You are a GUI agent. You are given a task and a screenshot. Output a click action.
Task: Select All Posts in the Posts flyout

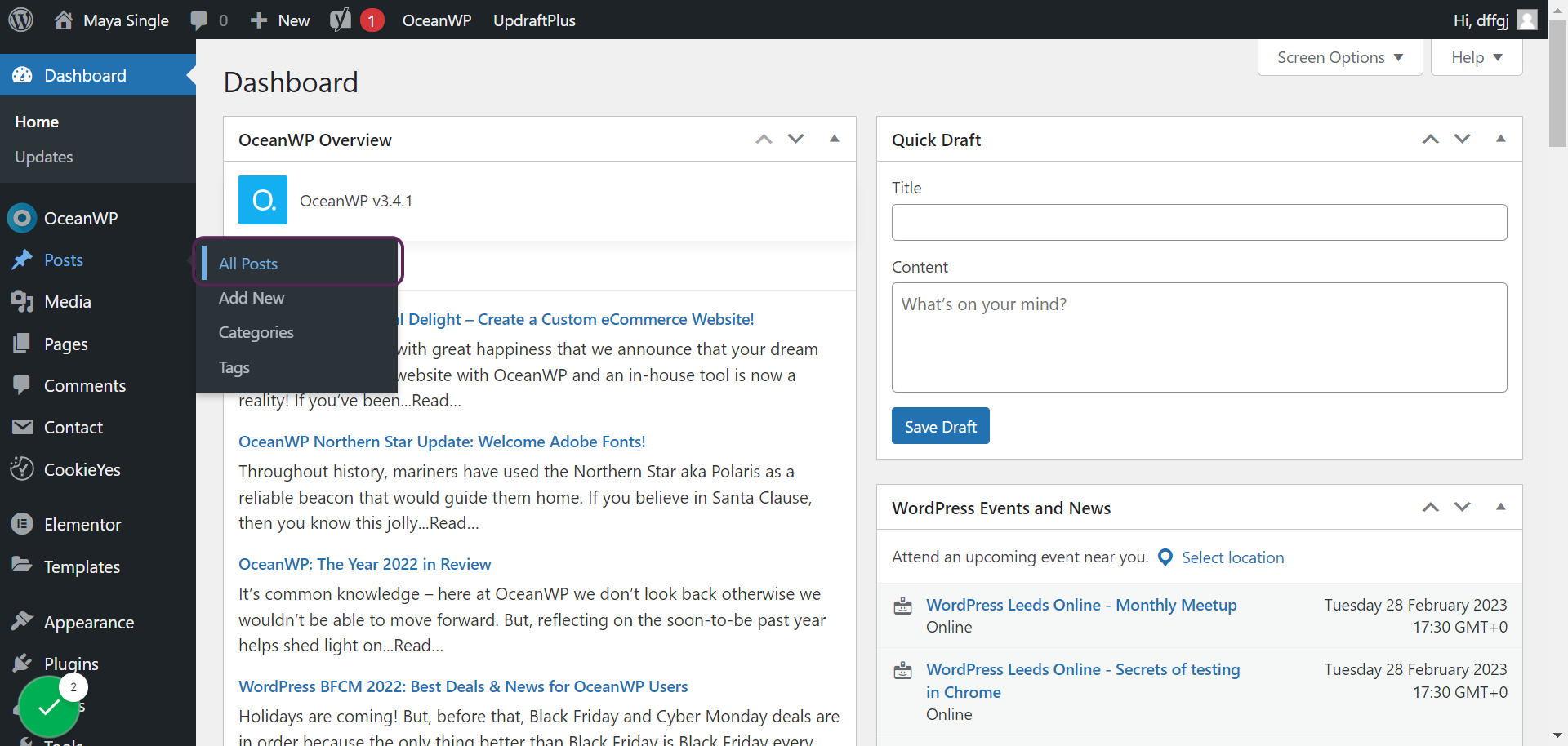pyautogui.click(x=248, y=264)
